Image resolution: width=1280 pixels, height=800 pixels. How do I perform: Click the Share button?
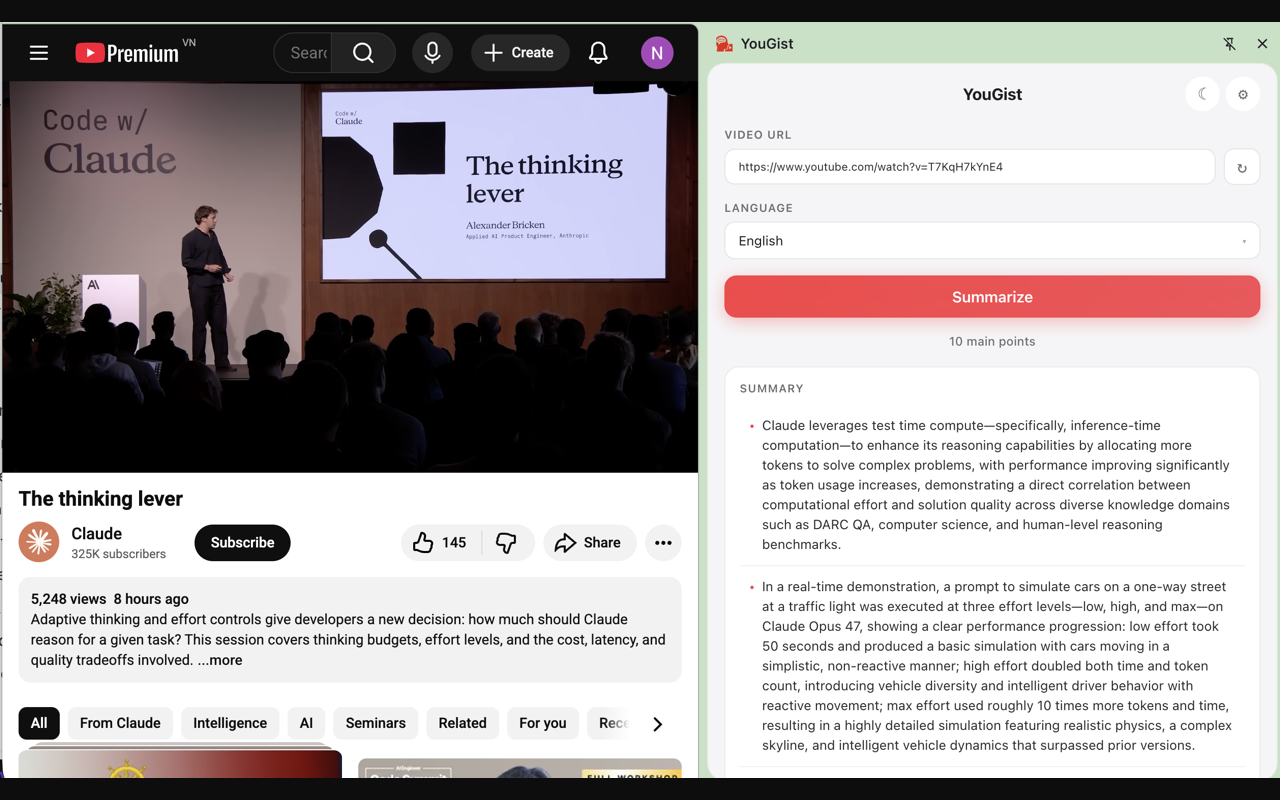[589, 542]
